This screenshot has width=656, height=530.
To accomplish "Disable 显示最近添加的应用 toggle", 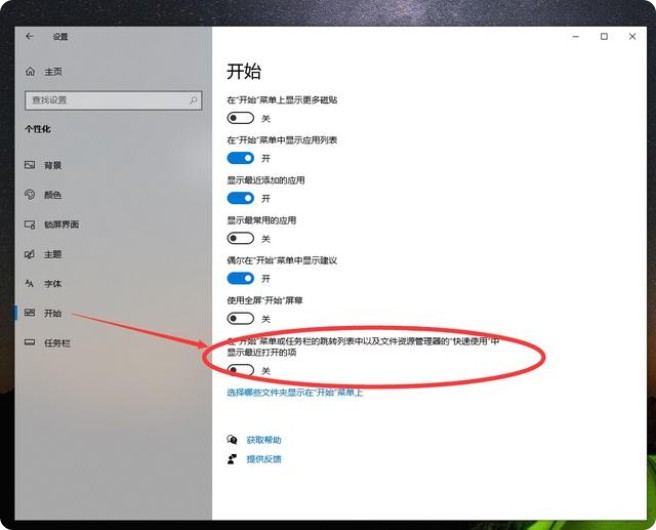I will point(240,198).
